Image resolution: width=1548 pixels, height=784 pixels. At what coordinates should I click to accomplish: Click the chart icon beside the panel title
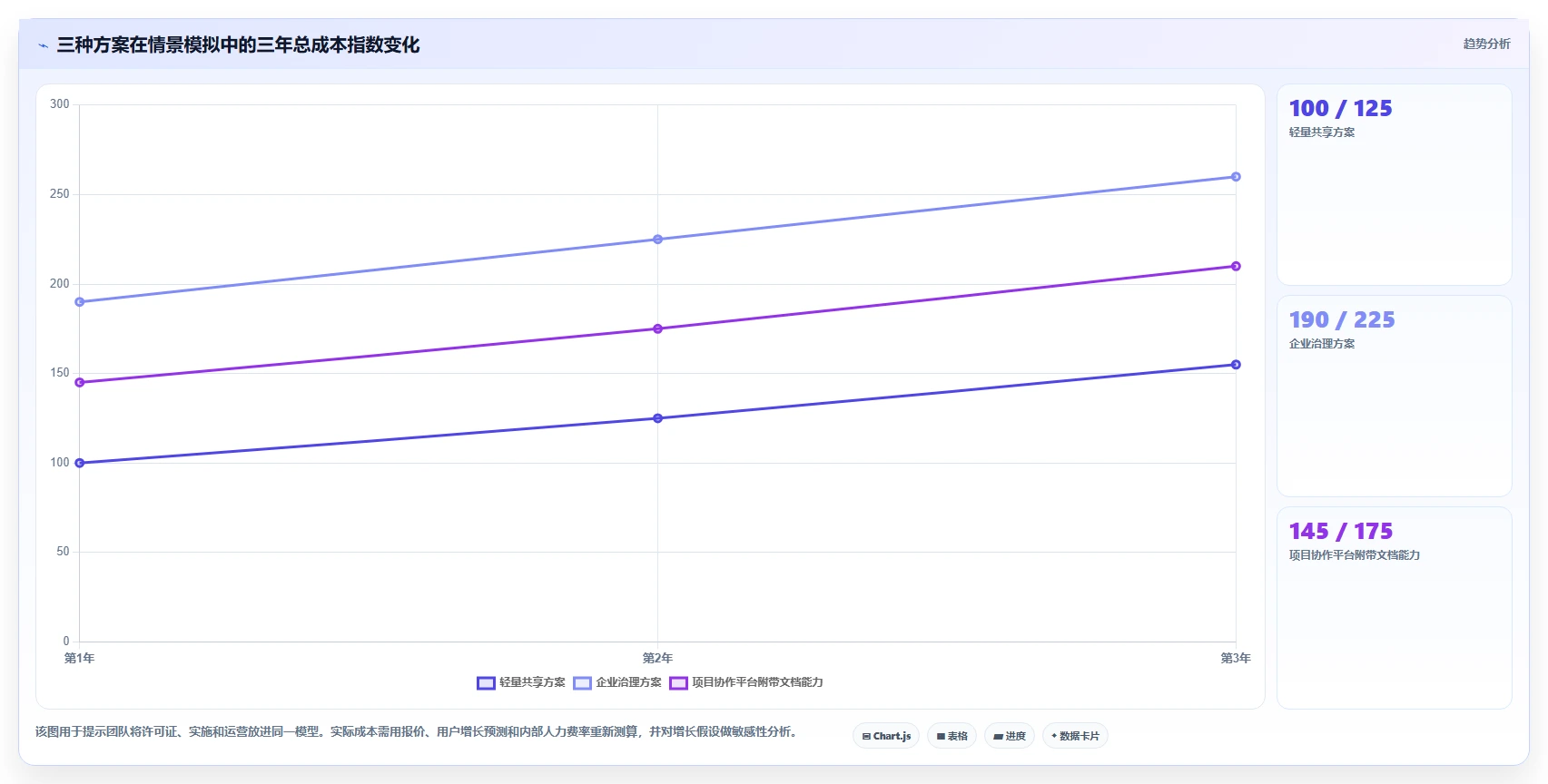[43, 45]
